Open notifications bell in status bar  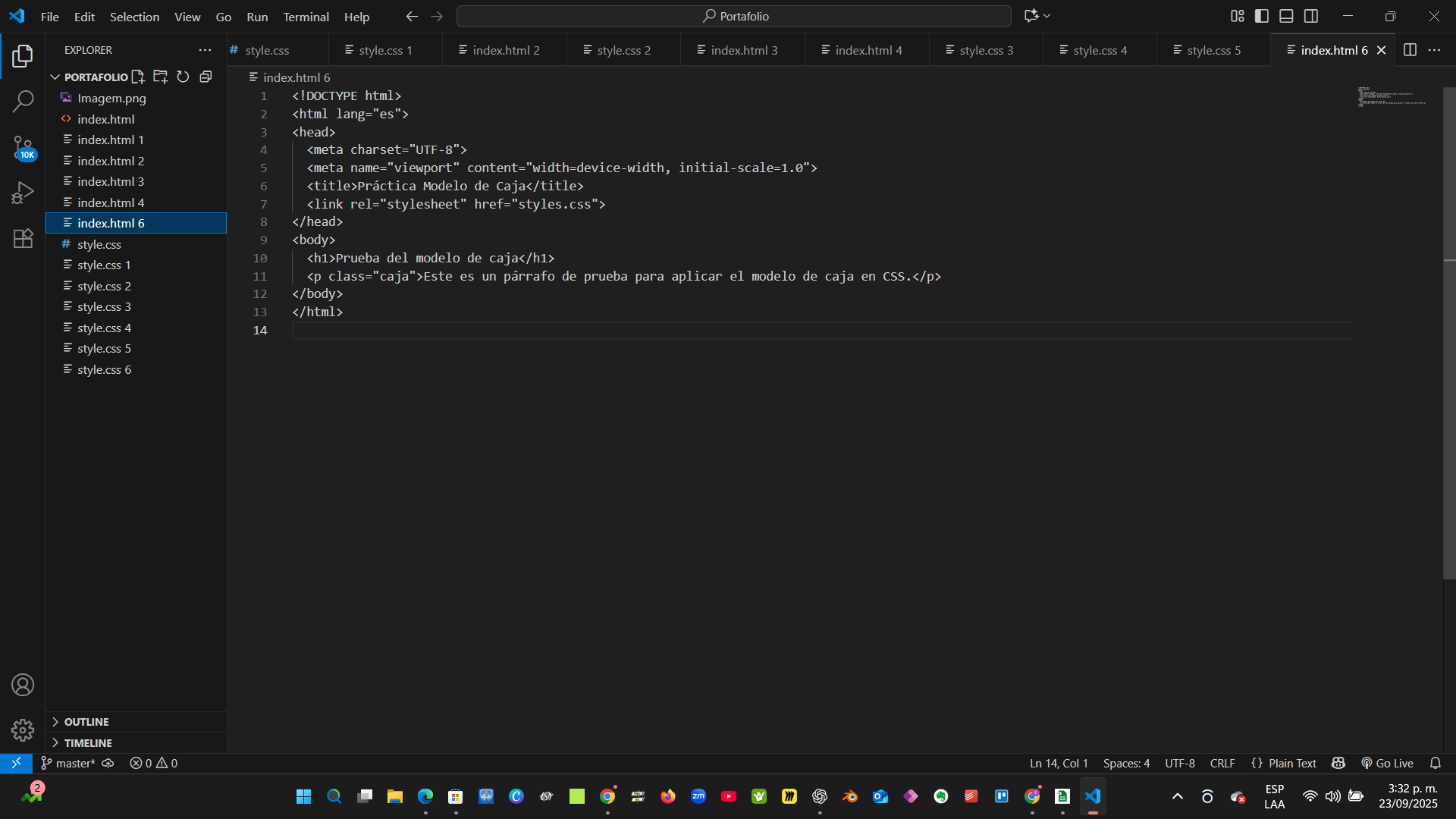click(1435, 763)
